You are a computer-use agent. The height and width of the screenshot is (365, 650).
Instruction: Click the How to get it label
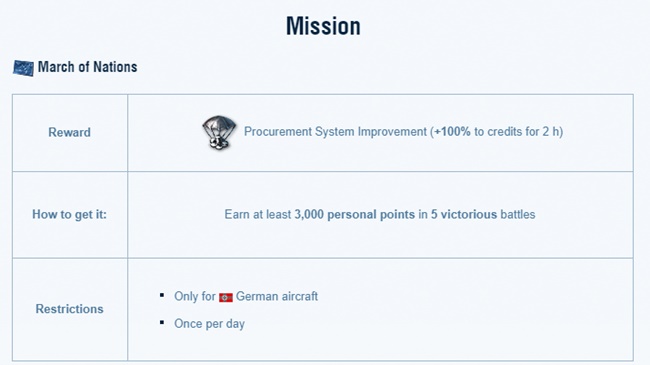[70, 214]
